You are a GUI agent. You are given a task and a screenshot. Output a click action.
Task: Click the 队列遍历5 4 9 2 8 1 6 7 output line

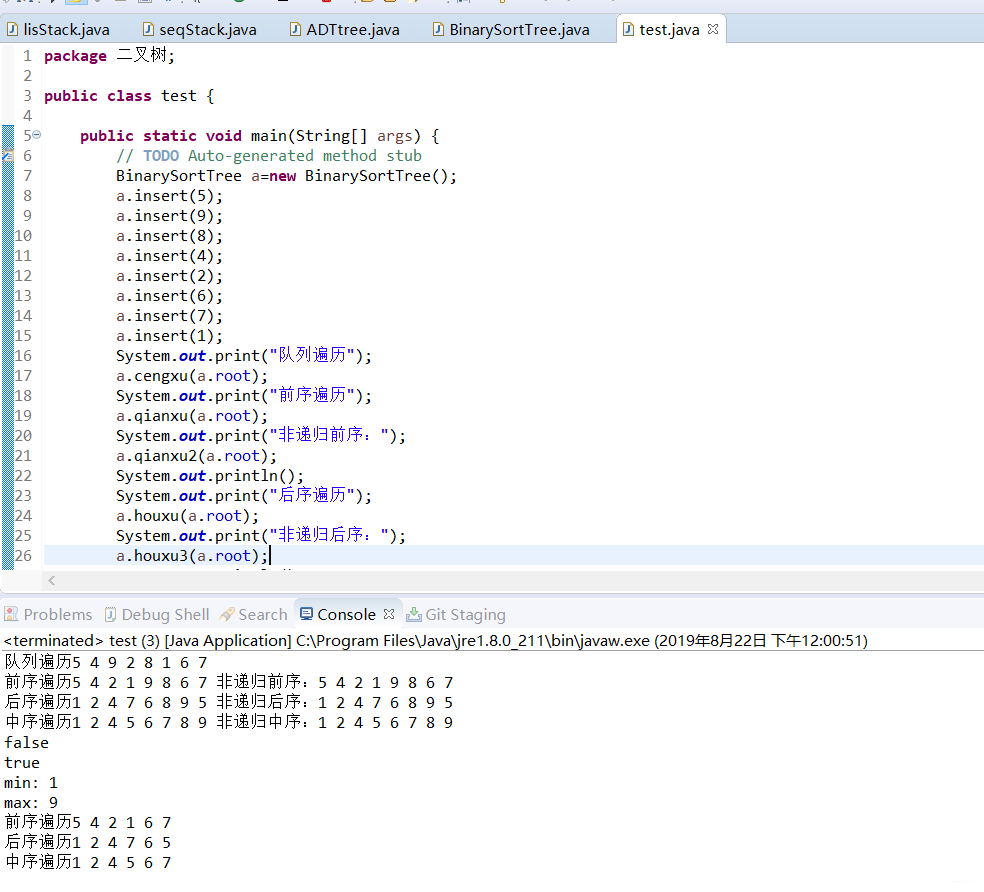(x=106, y=662)
